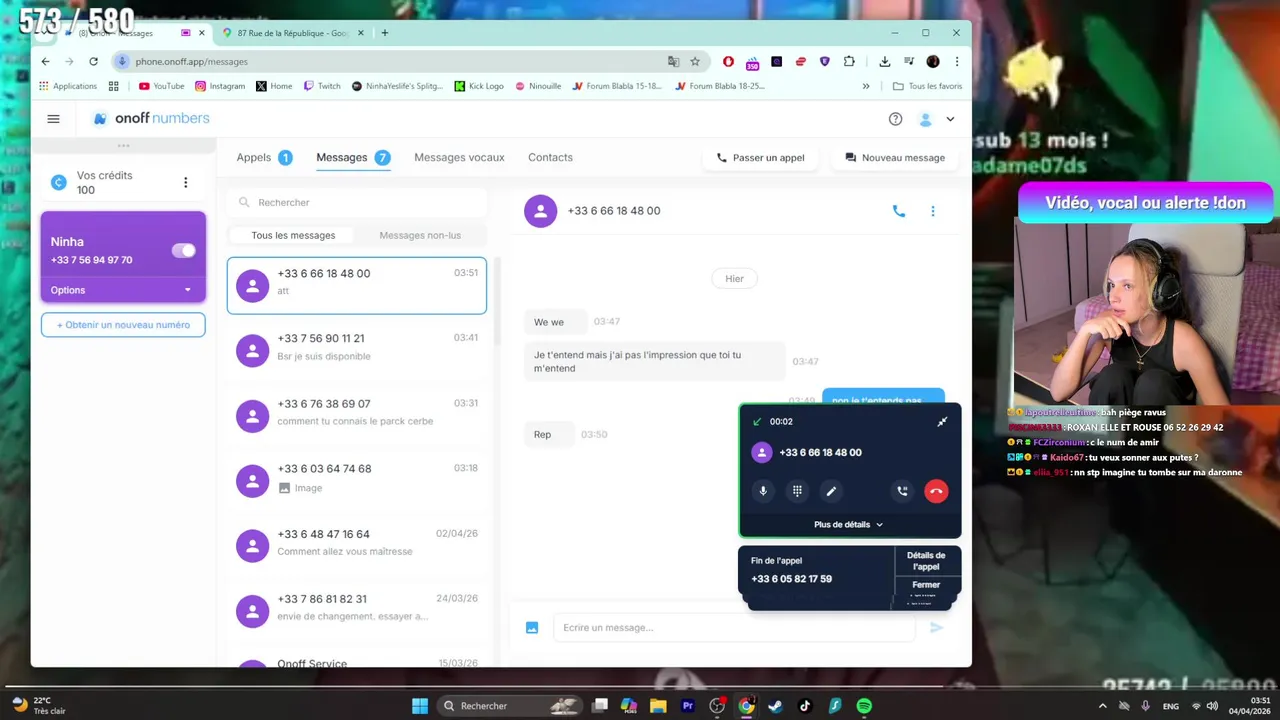Open the hamburger navigation menu
Viewport: 1280px width, 720px height.
click(x=54, y=119)
